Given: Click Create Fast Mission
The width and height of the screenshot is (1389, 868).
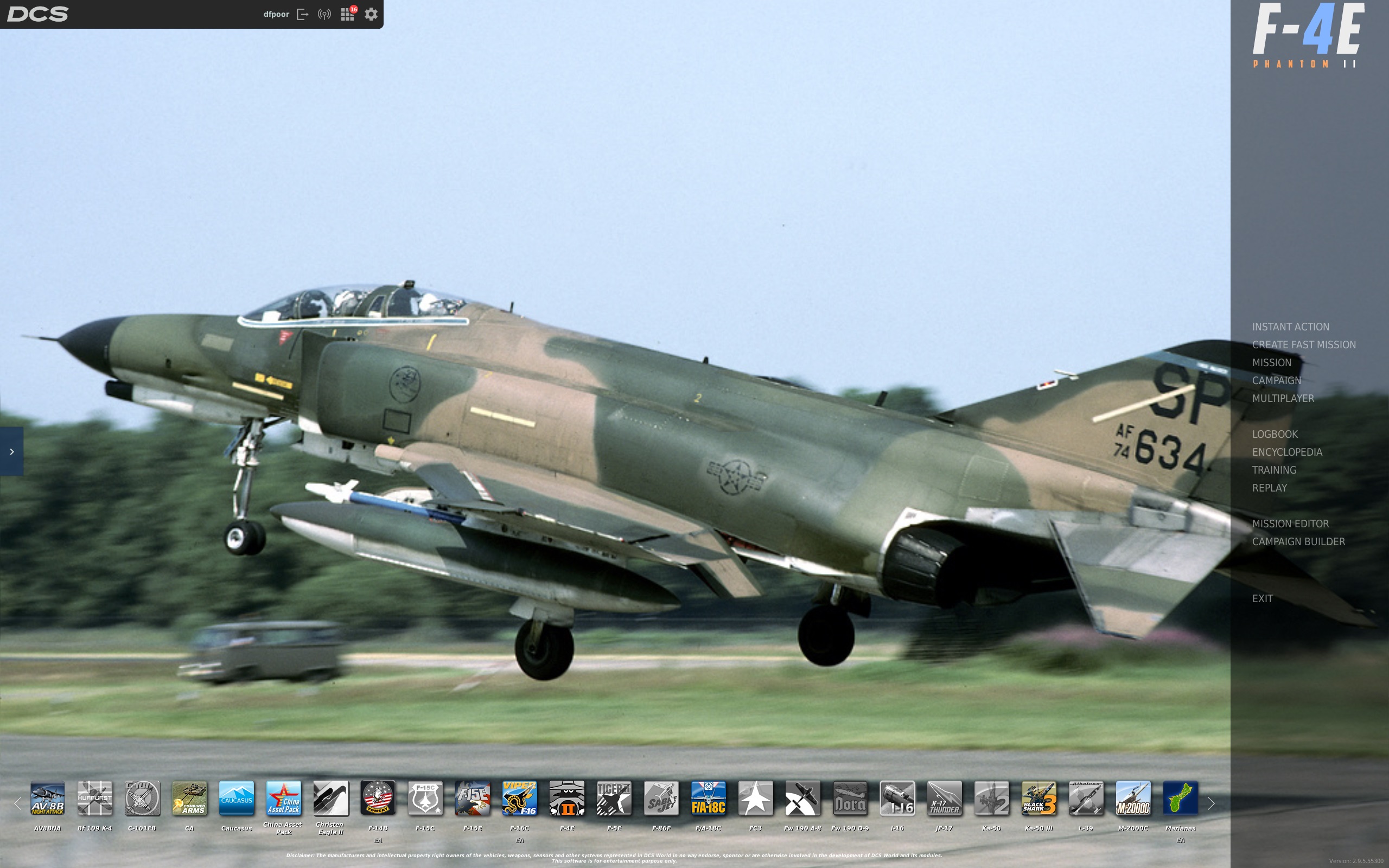Looking at the screenshot, I should (1303, 344).
